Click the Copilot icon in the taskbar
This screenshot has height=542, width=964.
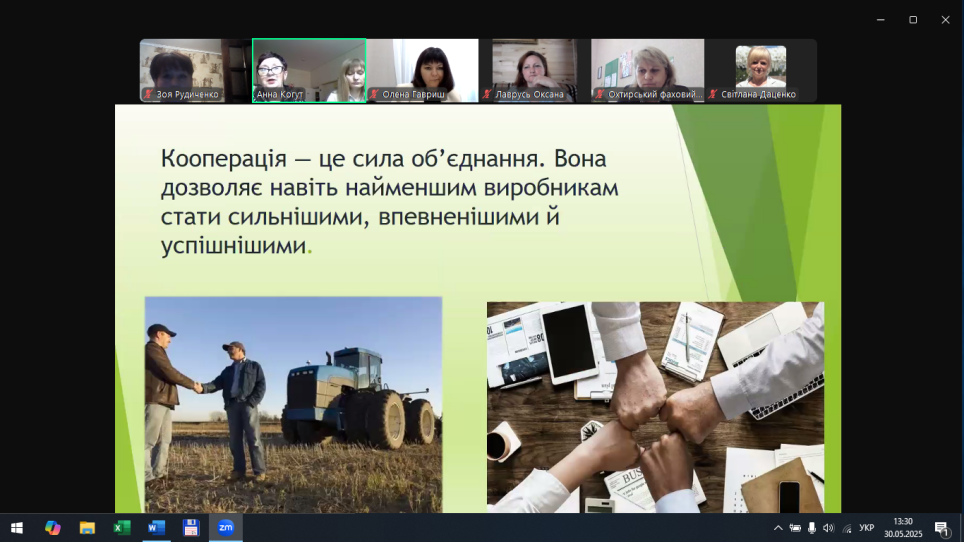coord(52,527)
